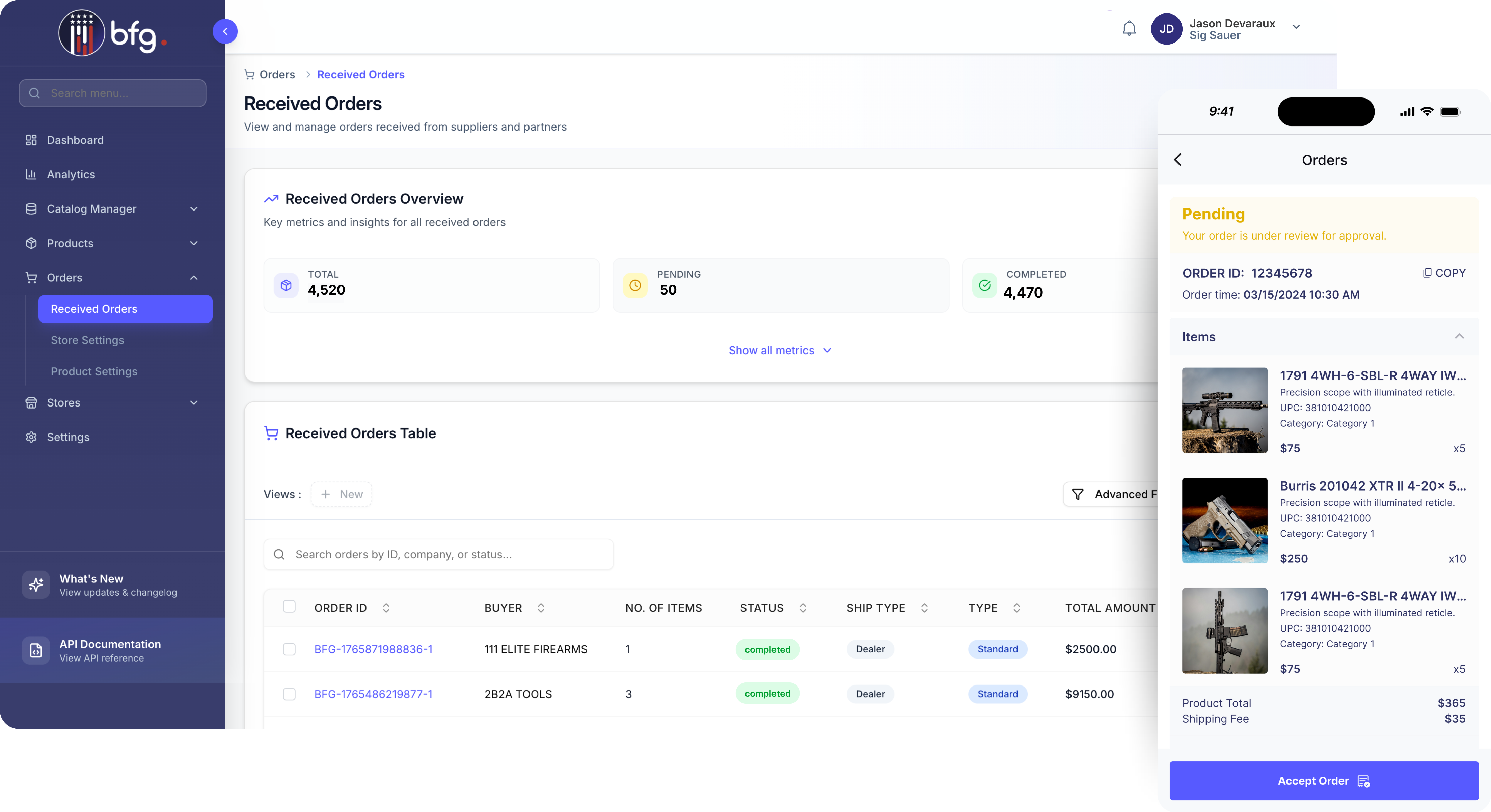Click the notification bell icon
Screen dimensions: 1491x812
click(1129, 28)
